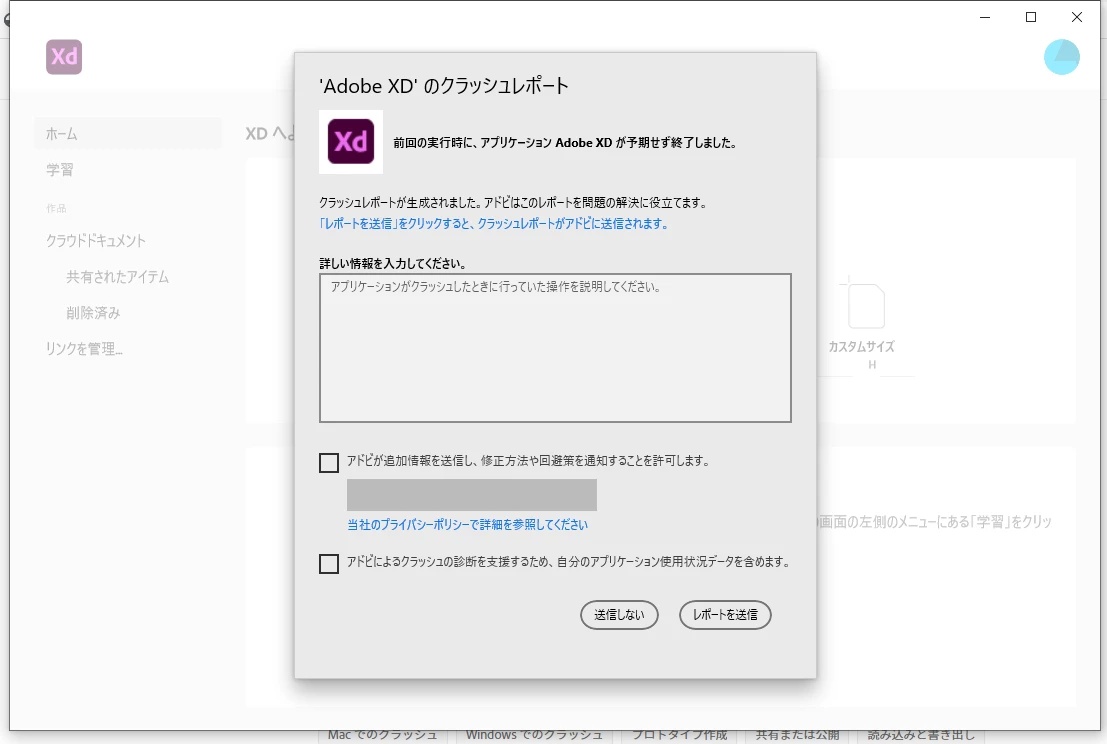Open 共有されたアイテム in the sidebar
The width and height of the screenshot is (1107, 744).
(x=118, y=277)
